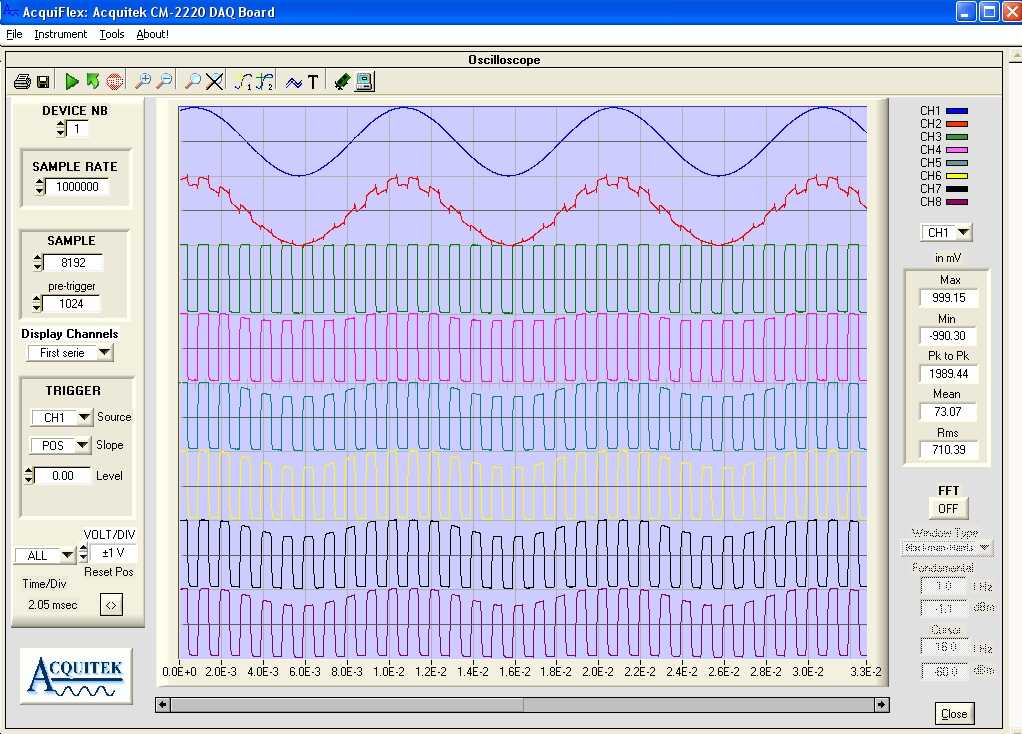Click the Device NB stepper arrows

[x=61, y=128]
